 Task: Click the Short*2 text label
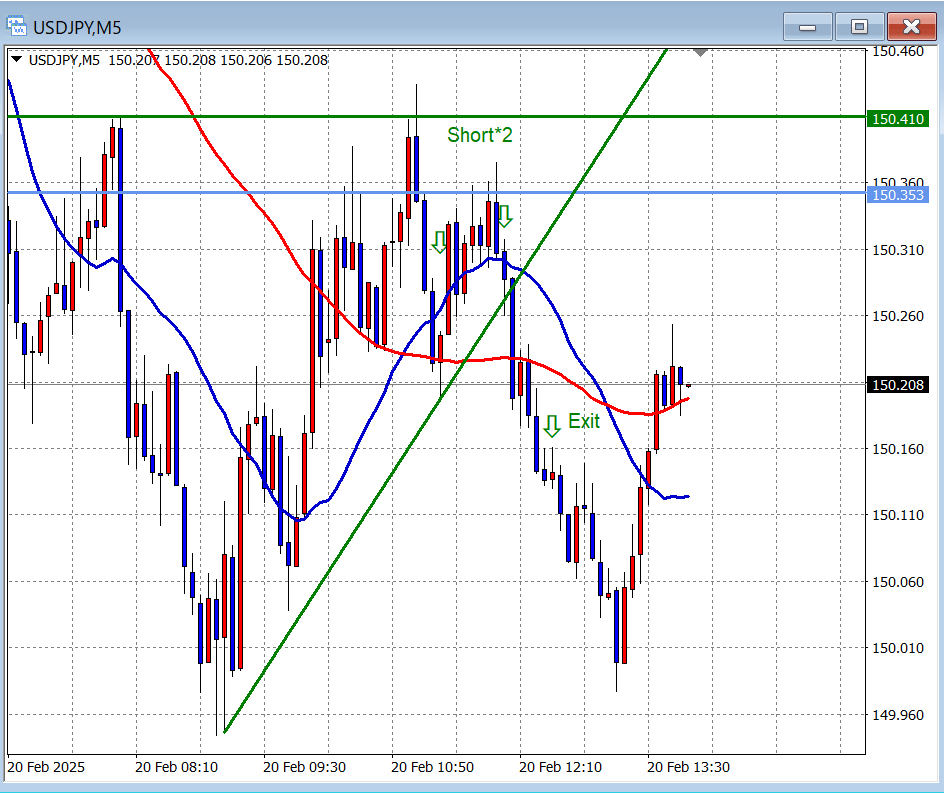479,134
